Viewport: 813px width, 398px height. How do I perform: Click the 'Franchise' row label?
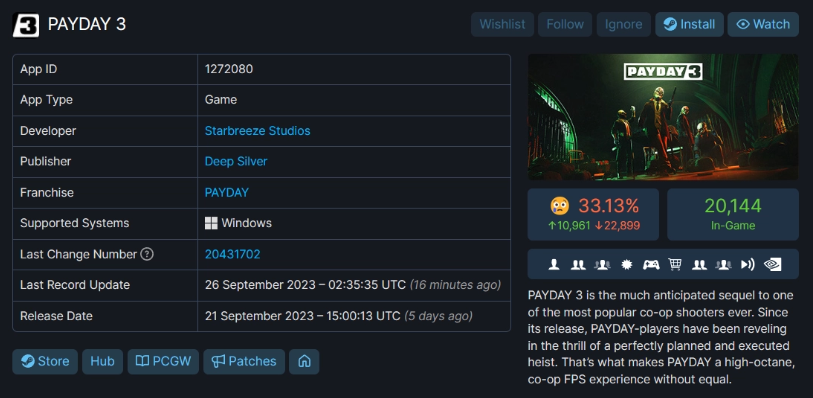(x=47, y=192)
